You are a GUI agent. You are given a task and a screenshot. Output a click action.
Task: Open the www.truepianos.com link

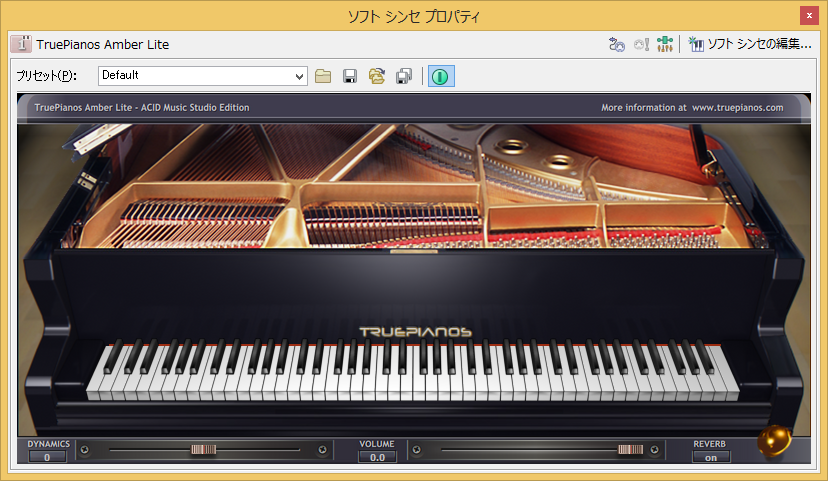(x=738, y=108)
